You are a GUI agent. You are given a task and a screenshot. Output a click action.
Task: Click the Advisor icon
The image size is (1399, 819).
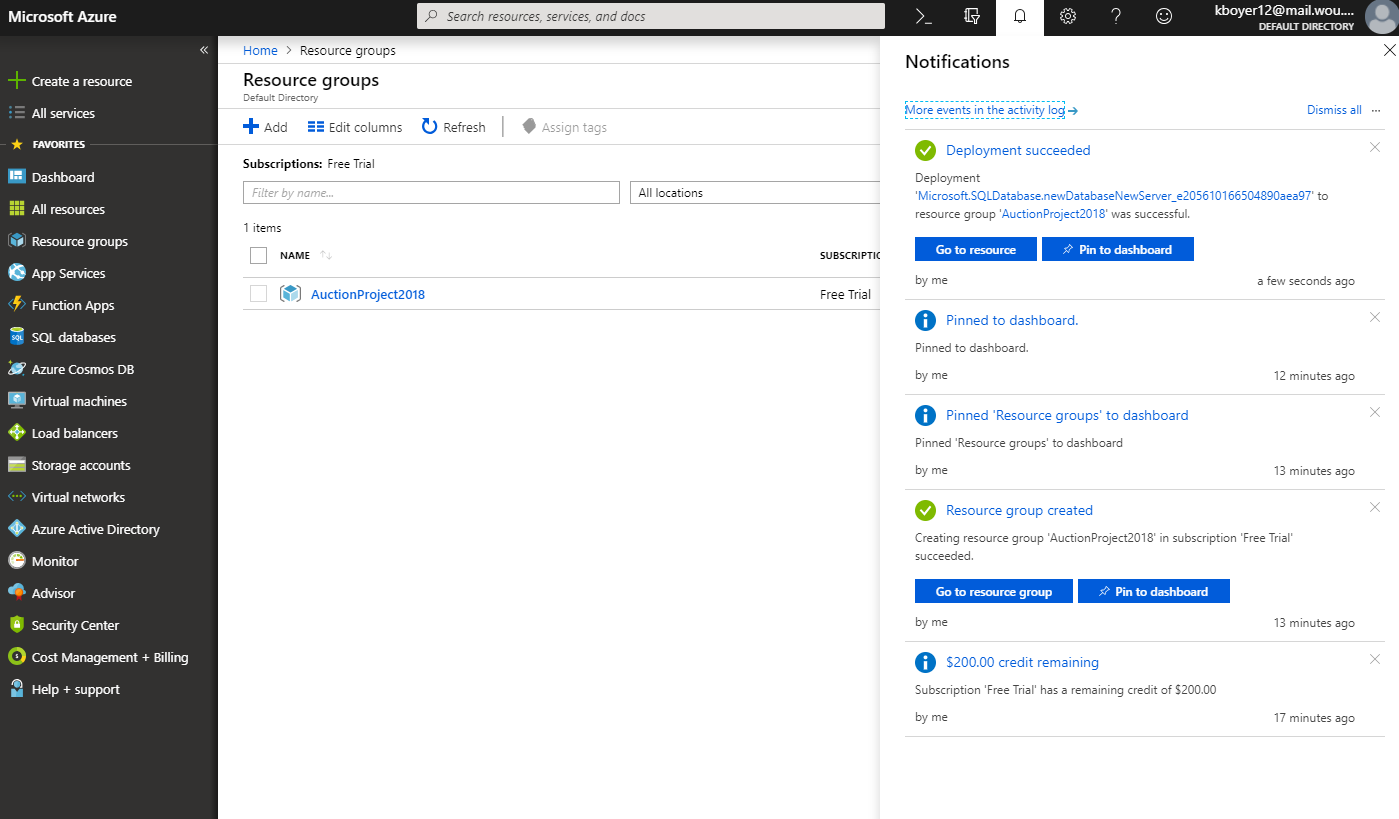[x=16, y=593]
